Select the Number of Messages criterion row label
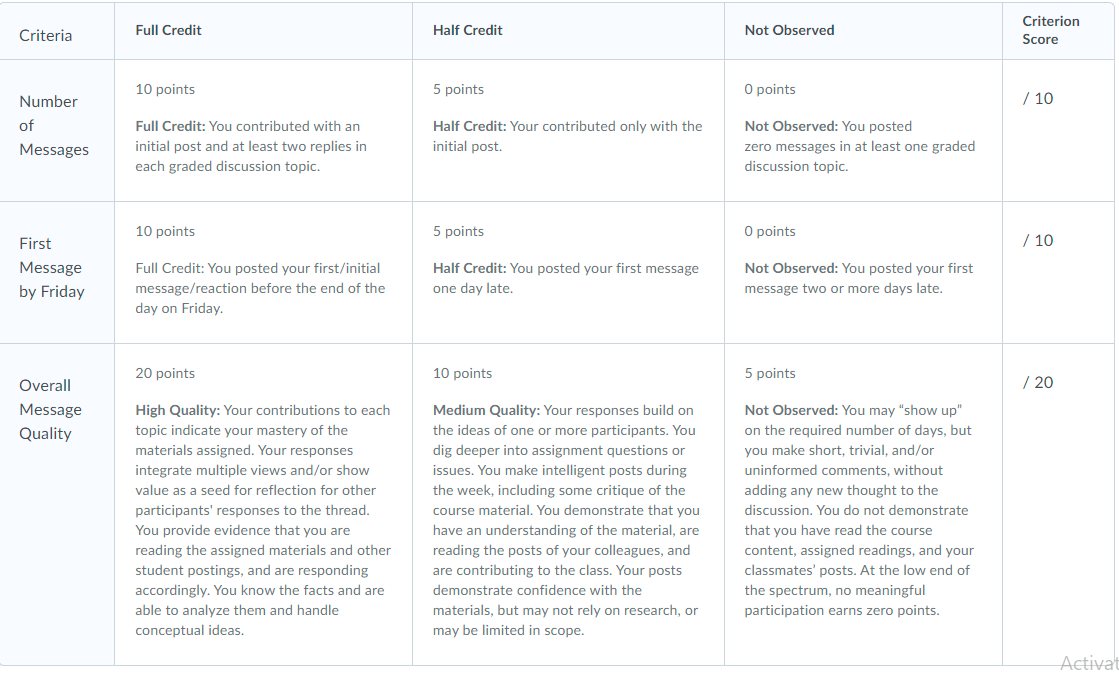The width and height of the screenshot is (1119, 674). [x=54, y=126]
